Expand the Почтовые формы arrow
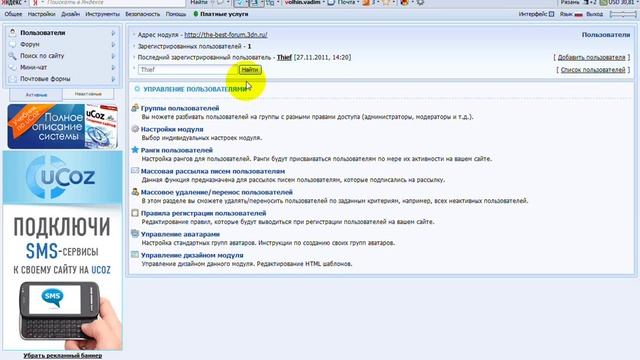The width and height of the screenshot is (640, 360). tap(113, 78)
